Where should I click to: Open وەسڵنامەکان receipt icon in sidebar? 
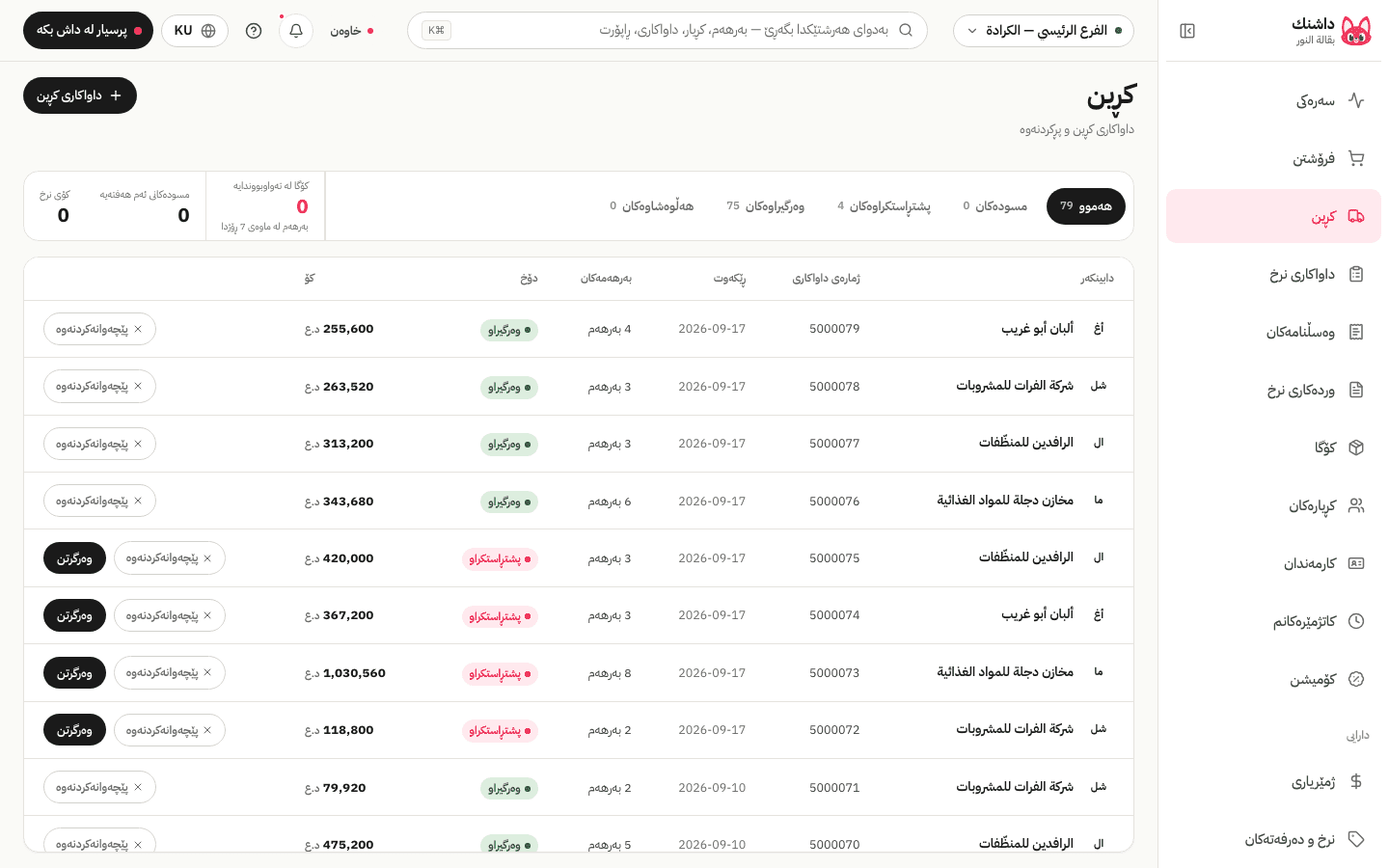pos(1356,332)
